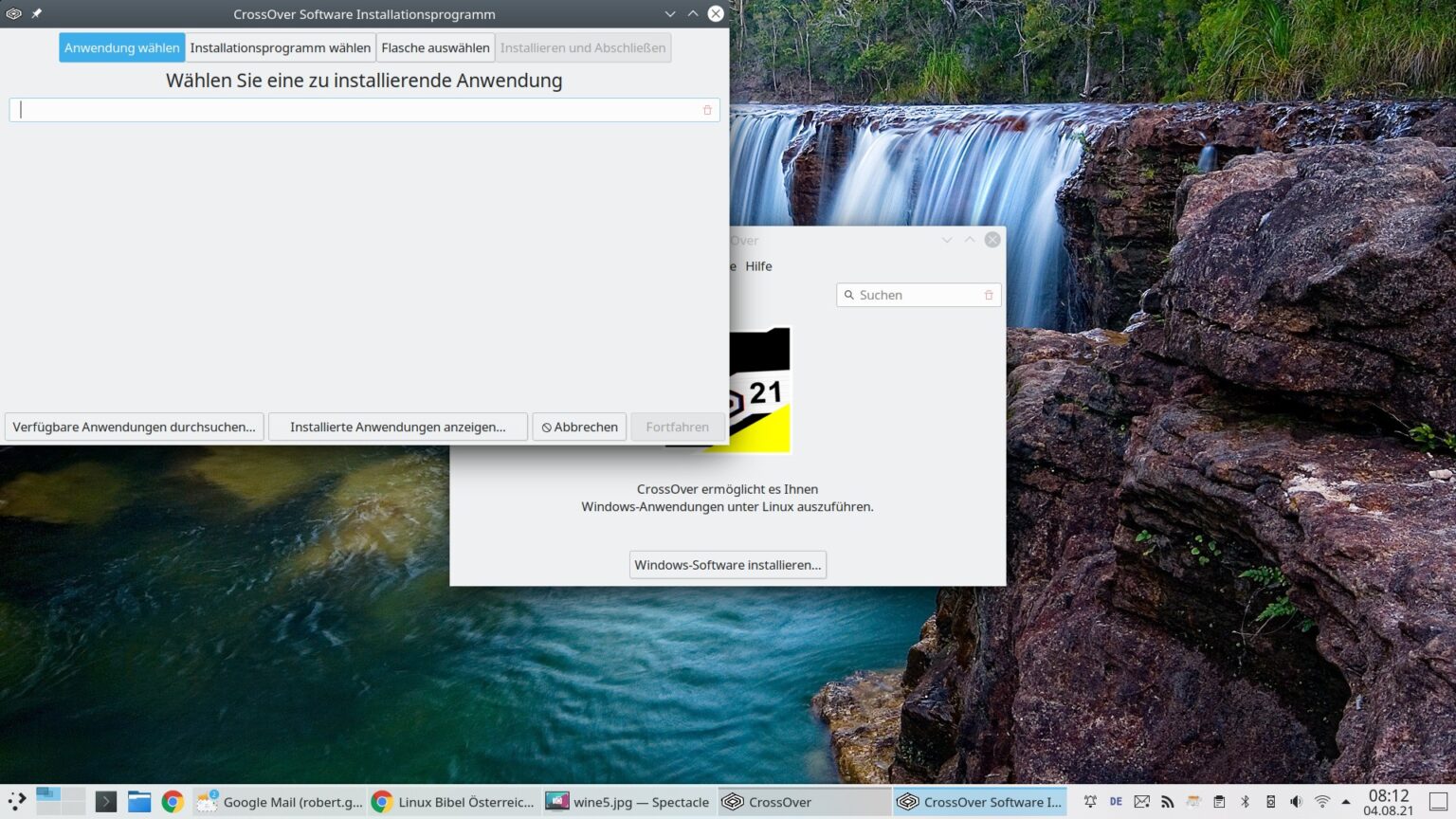Click the Windows-Software installieren button
The height and width of the screenshot is (819, 1456).
[727, 564]
